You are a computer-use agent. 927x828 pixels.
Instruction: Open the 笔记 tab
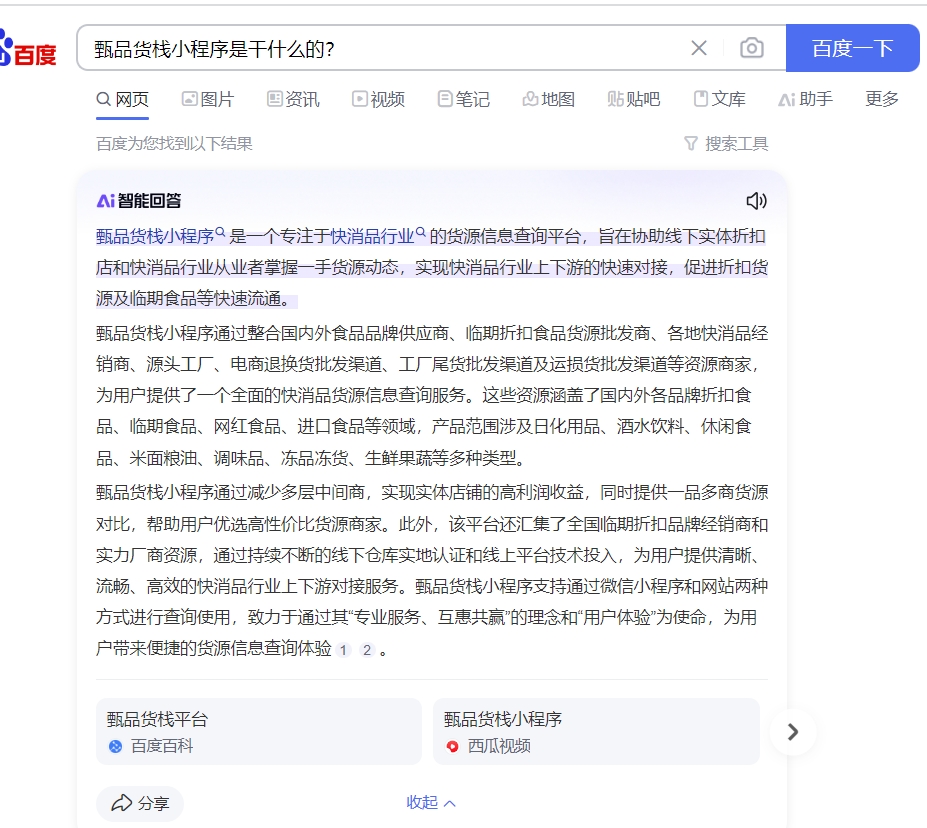[x=464, y=99]
